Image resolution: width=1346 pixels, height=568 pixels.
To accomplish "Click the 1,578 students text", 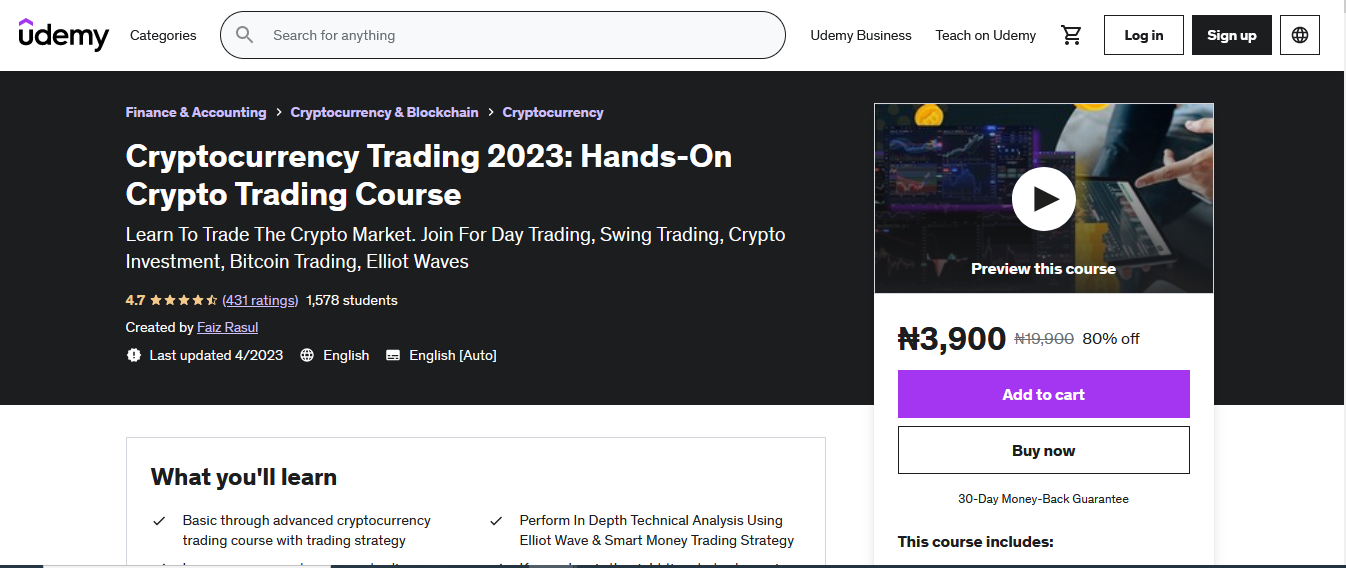I will pyautogui.click(x=352, y=300).
